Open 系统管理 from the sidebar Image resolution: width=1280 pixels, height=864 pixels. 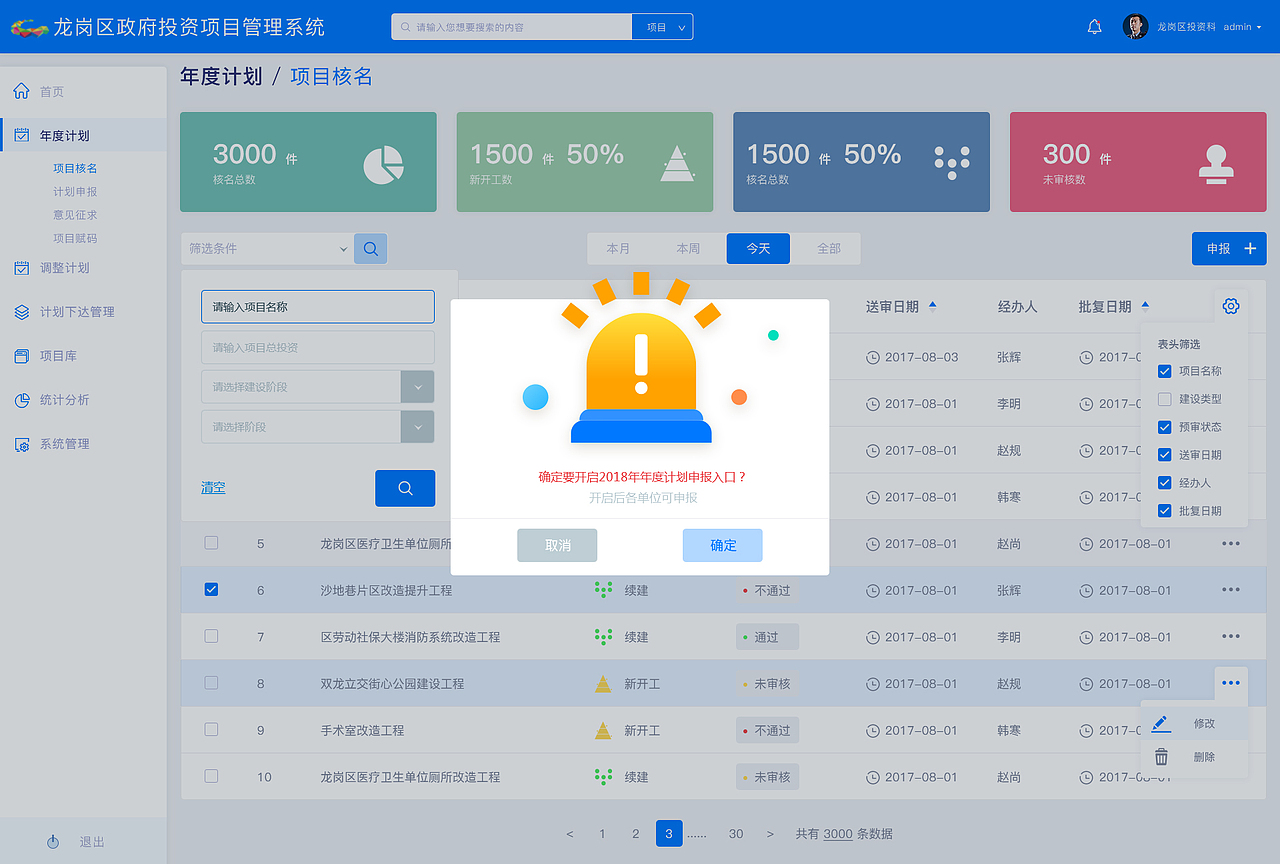22,444
